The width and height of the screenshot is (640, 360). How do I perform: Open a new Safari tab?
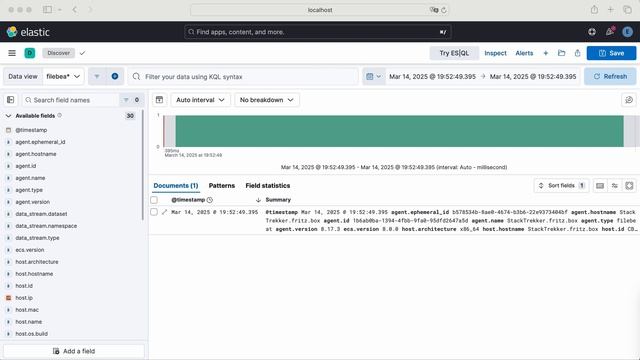coord(611,9)
